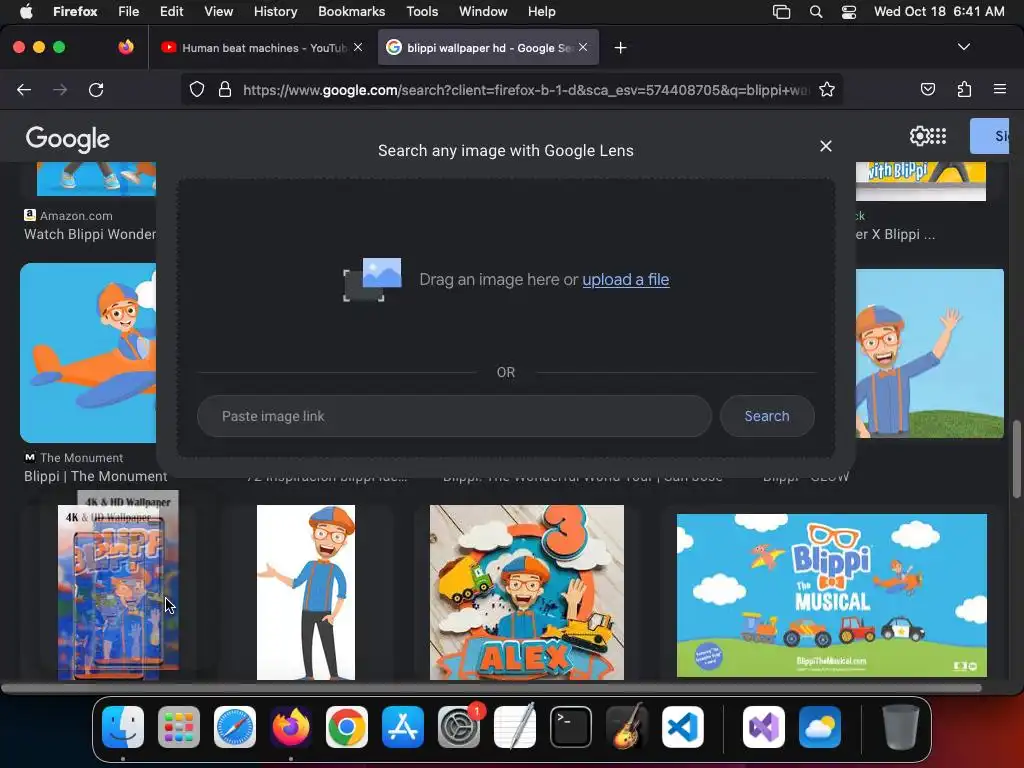Select the blippi wallpaper hd tab
This screenshot has height=768, width=1024.
coord(488,48)
